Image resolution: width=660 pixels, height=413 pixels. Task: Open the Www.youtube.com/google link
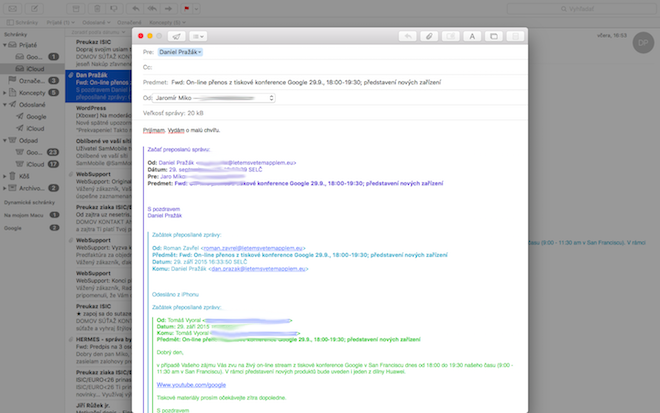pos(191,385)
